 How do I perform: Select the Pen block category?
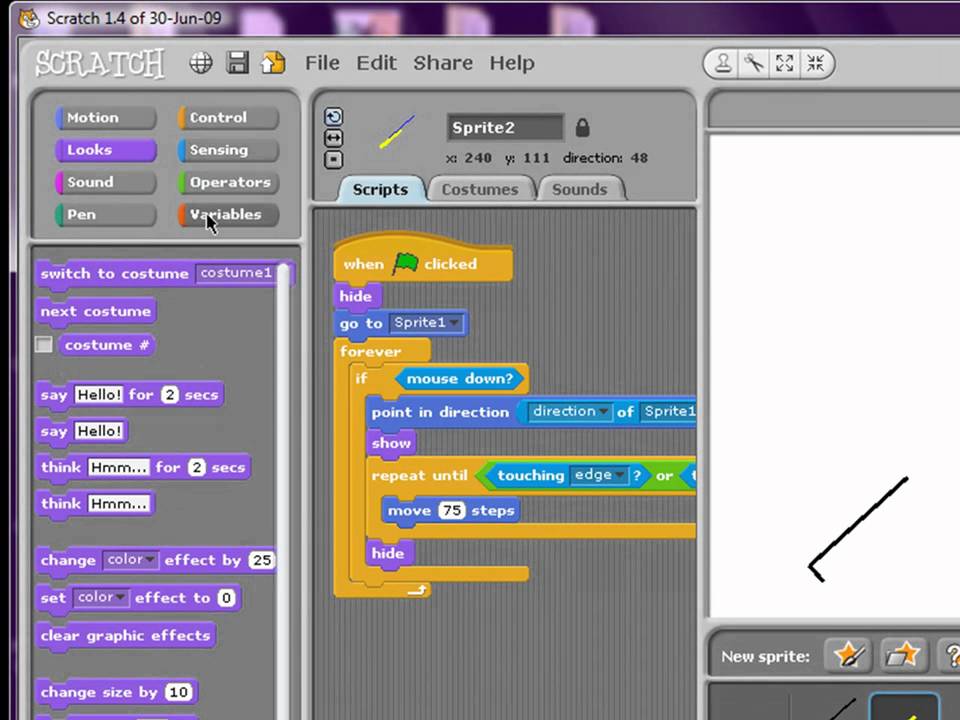tap(105, 215)
